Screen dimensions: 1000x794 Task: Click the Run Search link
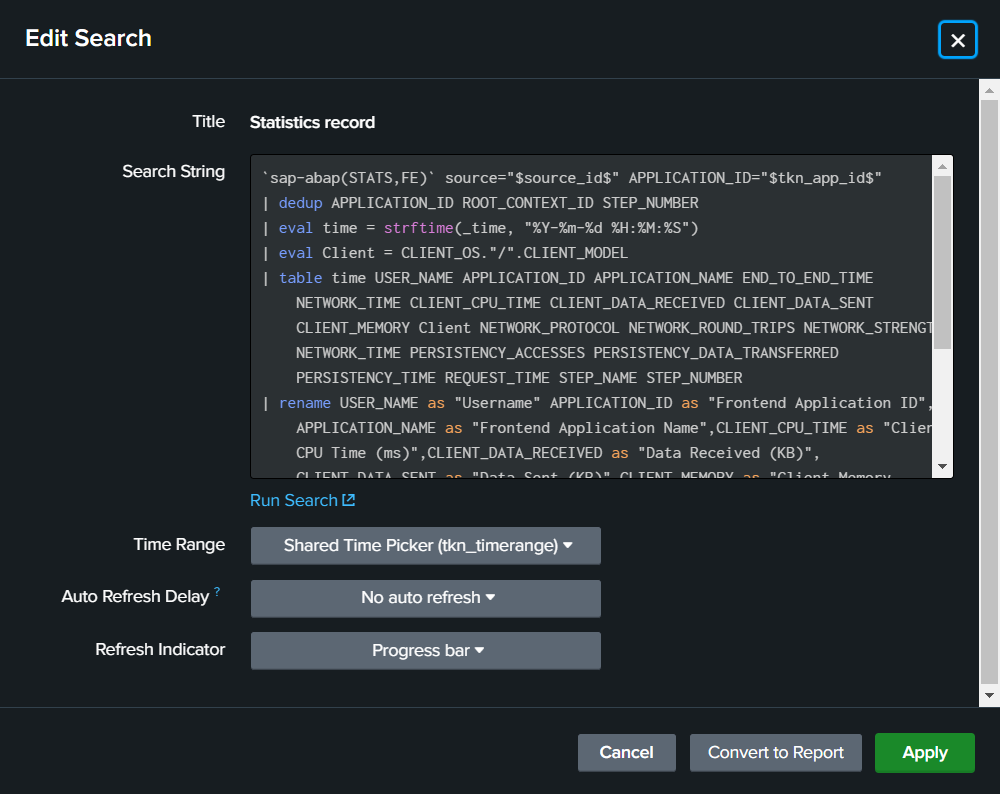[x=294, y=500]
